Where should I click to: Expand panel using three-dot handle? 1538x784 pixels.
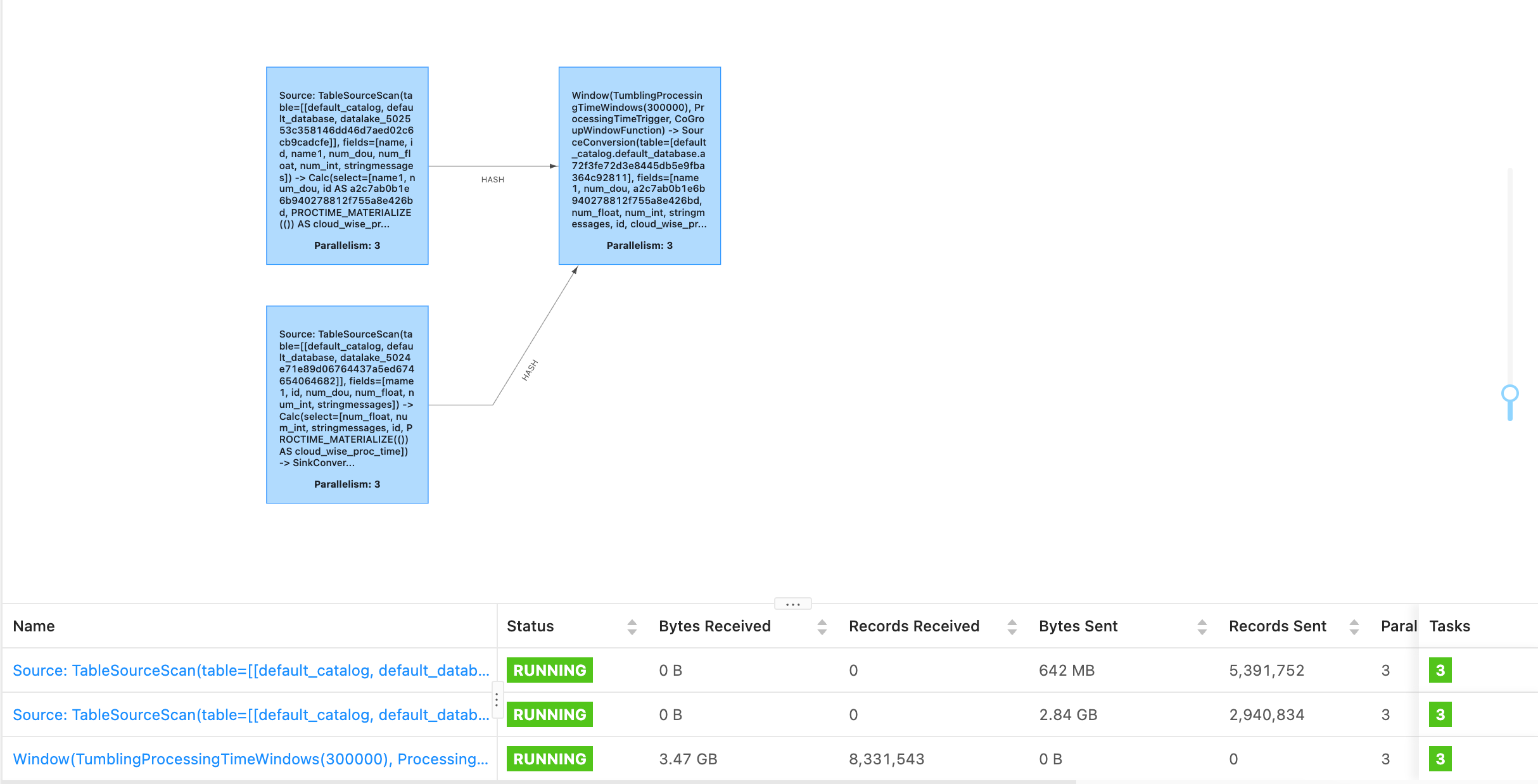792,604
